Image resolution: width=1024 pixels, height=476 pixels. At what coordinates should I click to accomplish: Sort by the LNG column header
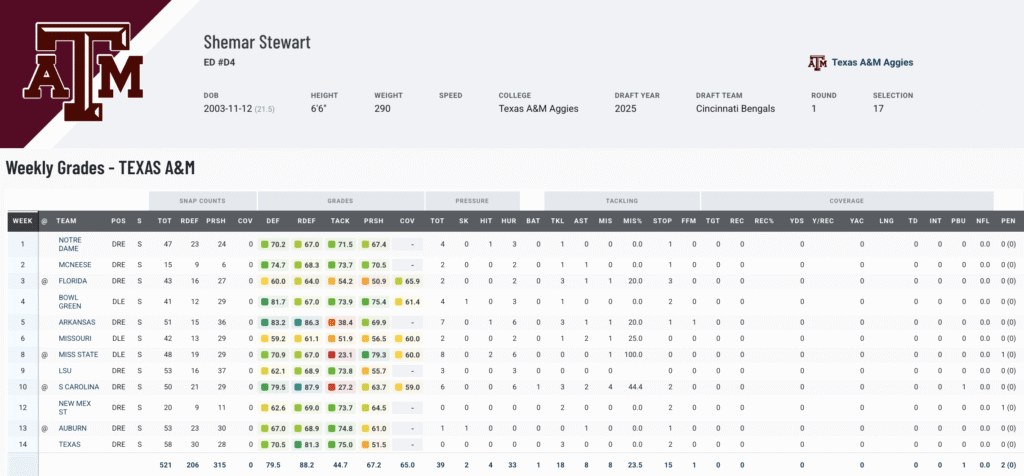click(886, 221)
